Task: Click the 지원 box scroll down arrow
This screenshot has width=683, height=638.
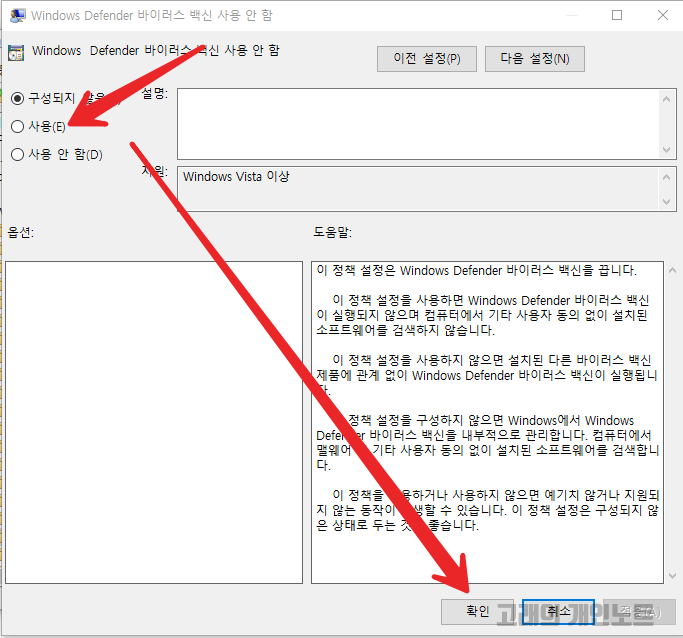Action: click(666, 202)
